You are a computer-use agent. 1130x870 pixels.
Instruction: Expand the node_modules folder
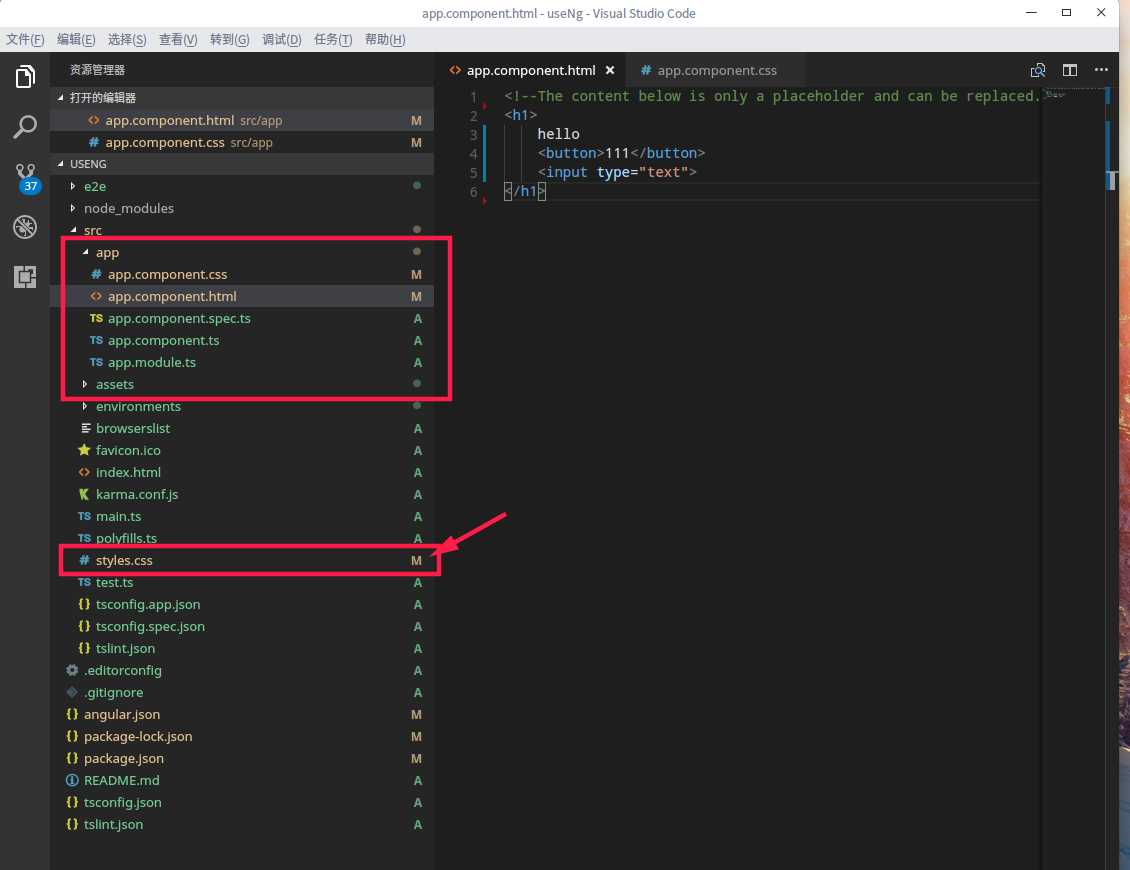(x=241, y=208)
